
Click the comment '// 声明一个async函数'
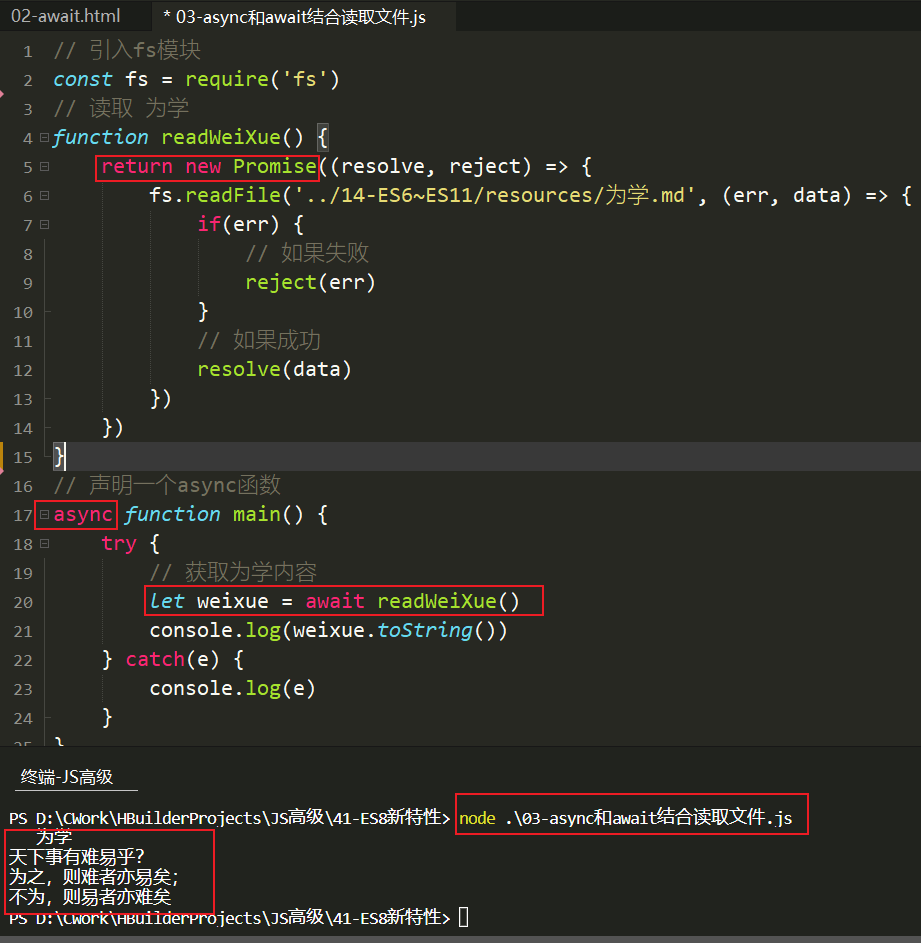pos(167,485)
